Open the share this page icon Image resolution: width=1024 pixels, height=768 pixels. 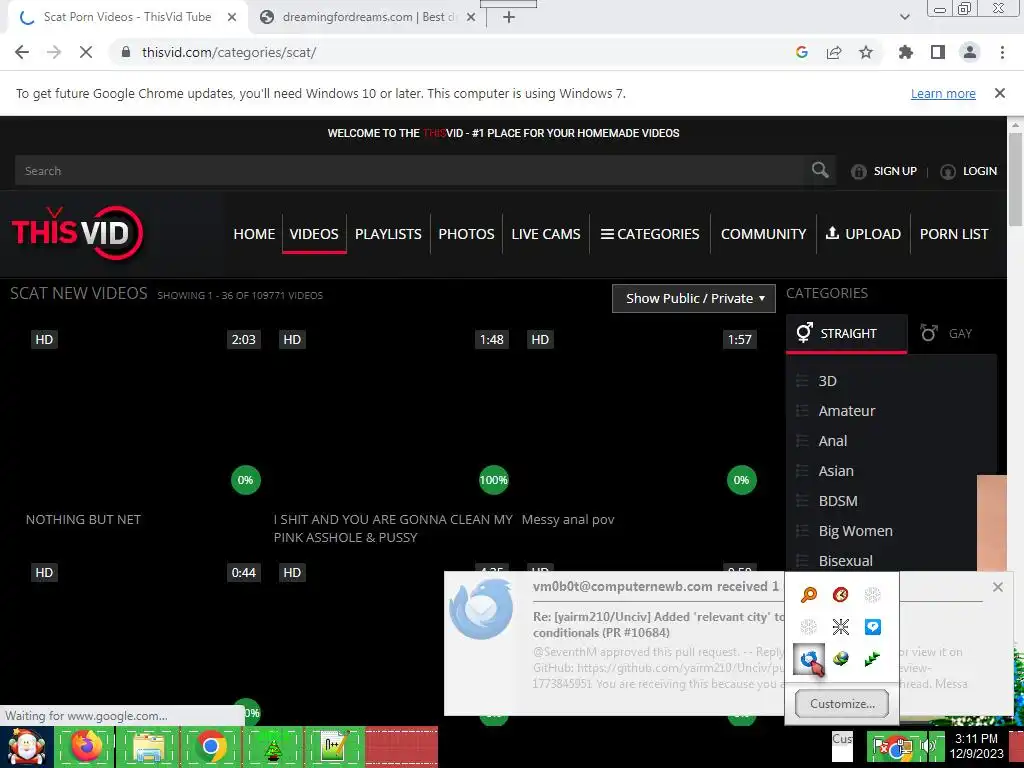(x=834, y=52)
